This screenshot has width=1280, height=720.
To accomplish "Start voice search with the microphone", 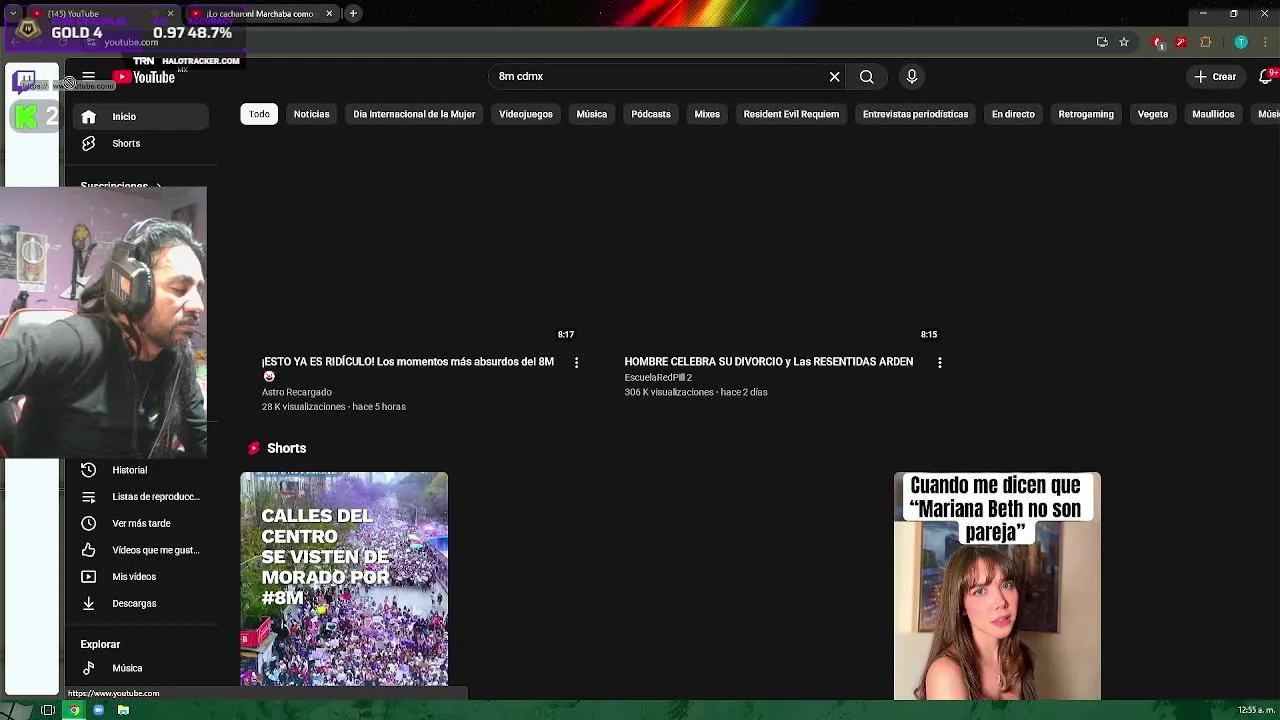I will pyautogui.click(x=911, y=77).
